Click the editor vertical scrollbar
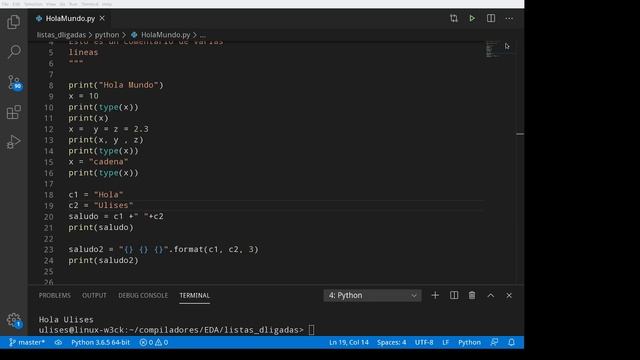Viewport: 640px width, 360px height. coord(520,161)
